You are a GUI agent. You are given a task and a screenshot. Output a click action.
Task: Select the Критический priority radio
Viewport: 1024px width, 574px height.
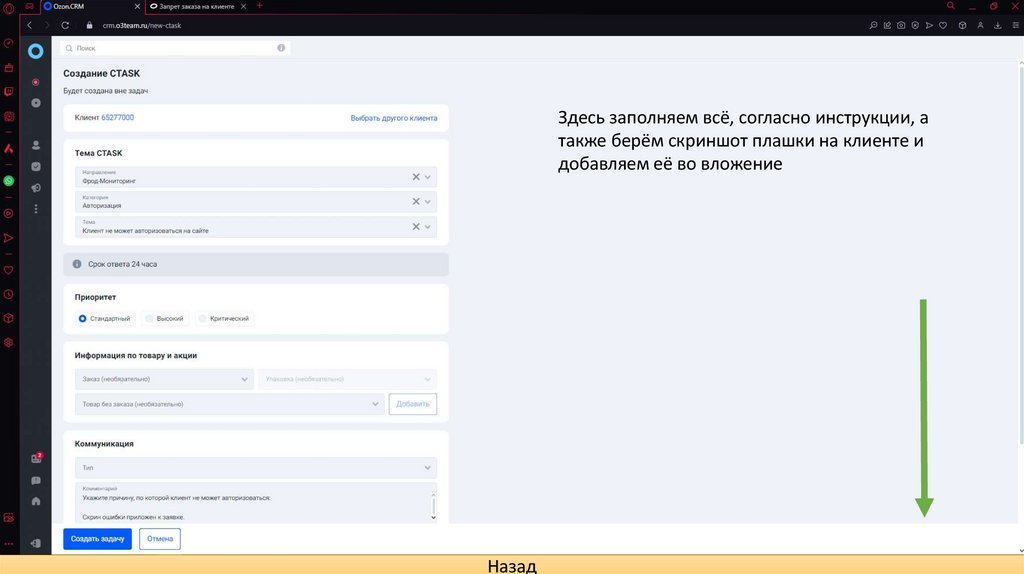202,319
